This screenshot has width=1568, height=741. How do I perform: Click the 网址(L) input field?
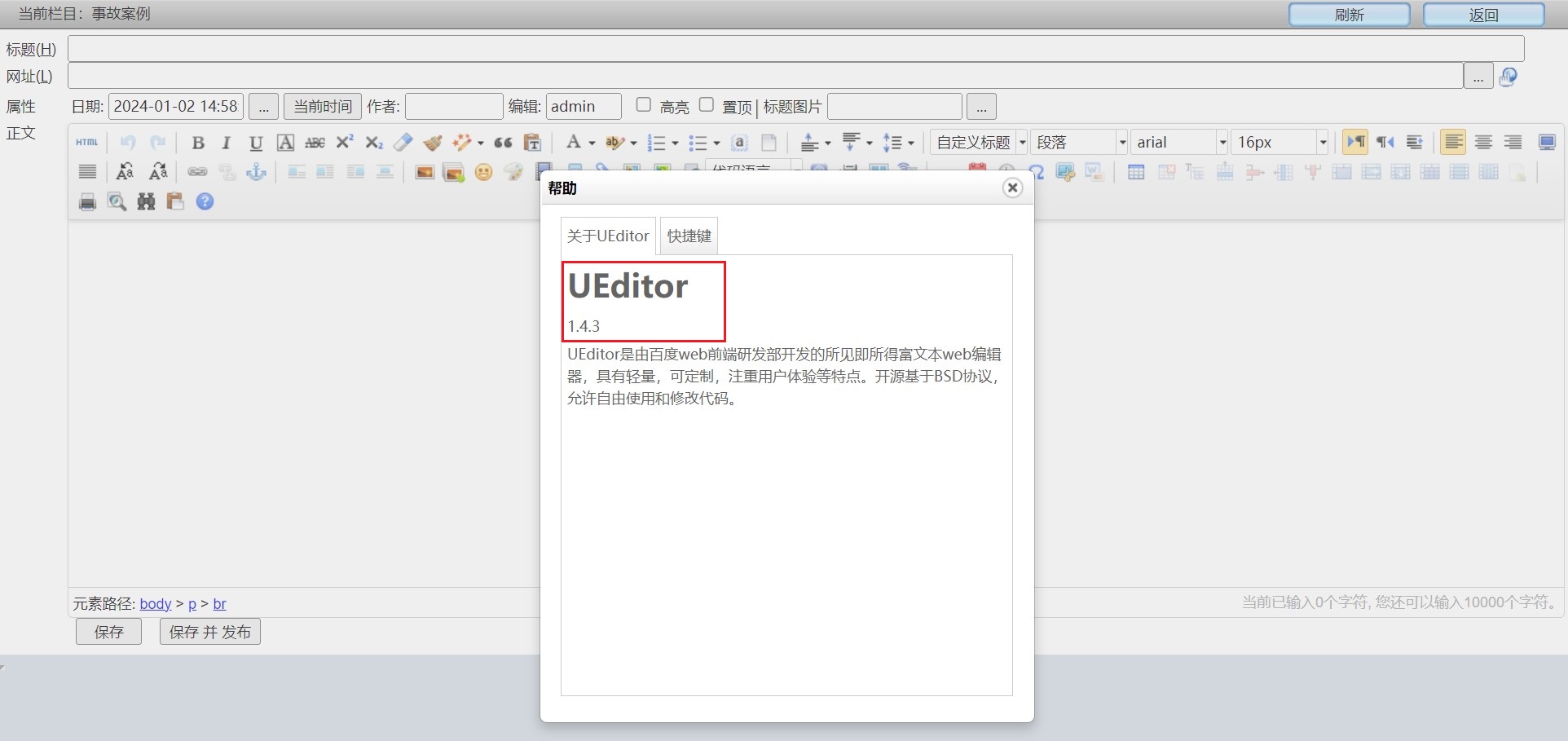click(765, 76)
